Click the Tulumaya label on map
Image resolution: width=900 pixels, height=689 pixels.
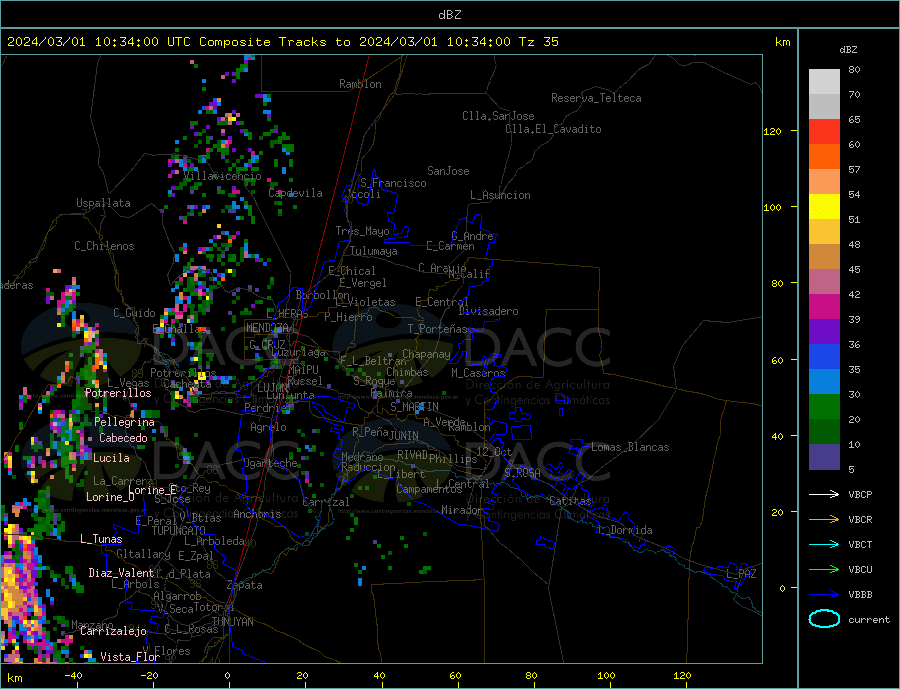point(374,251)
